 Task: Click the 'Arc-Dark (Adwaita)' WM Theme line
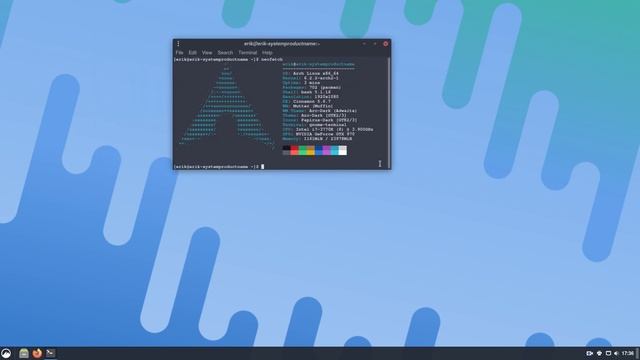[320, 111]
